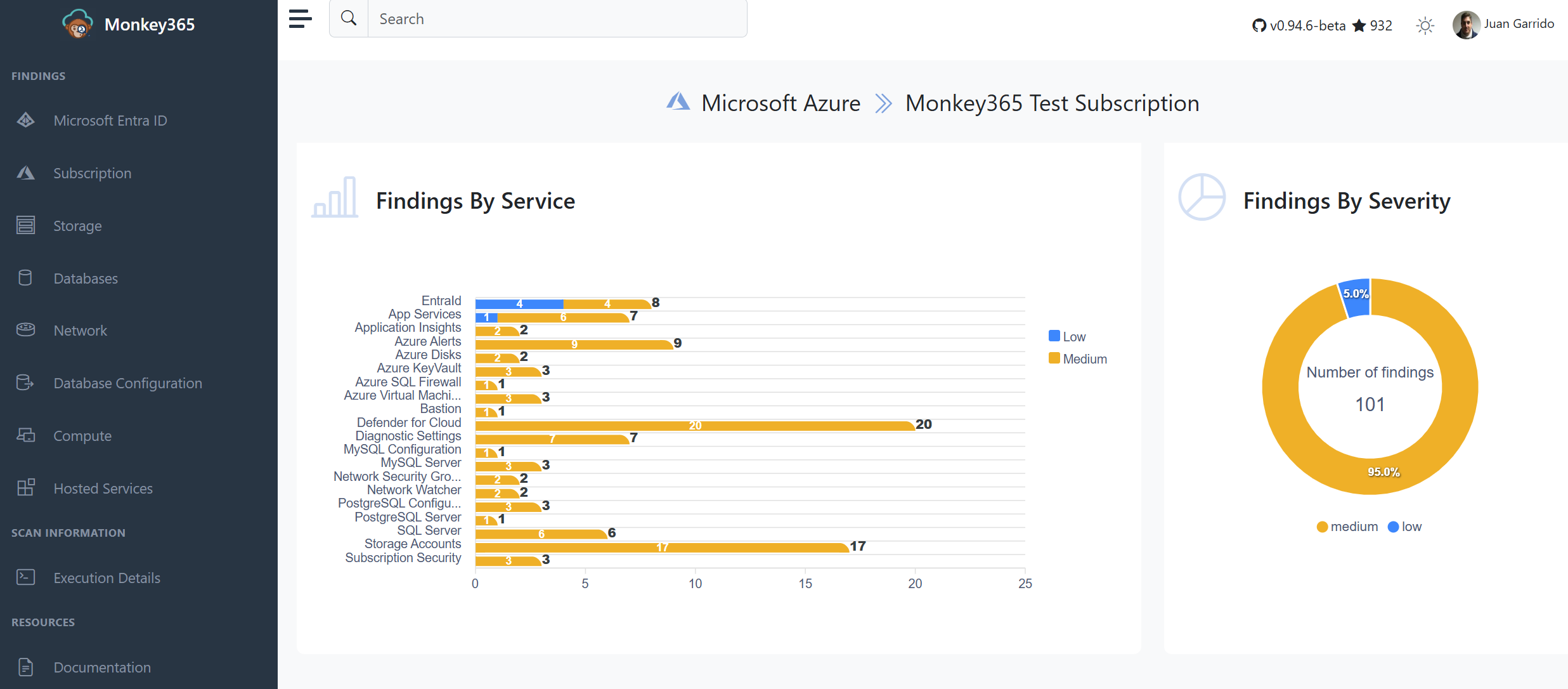Click the Hosted Services icon
This screenshot has width=1568, height=689.
25,488
